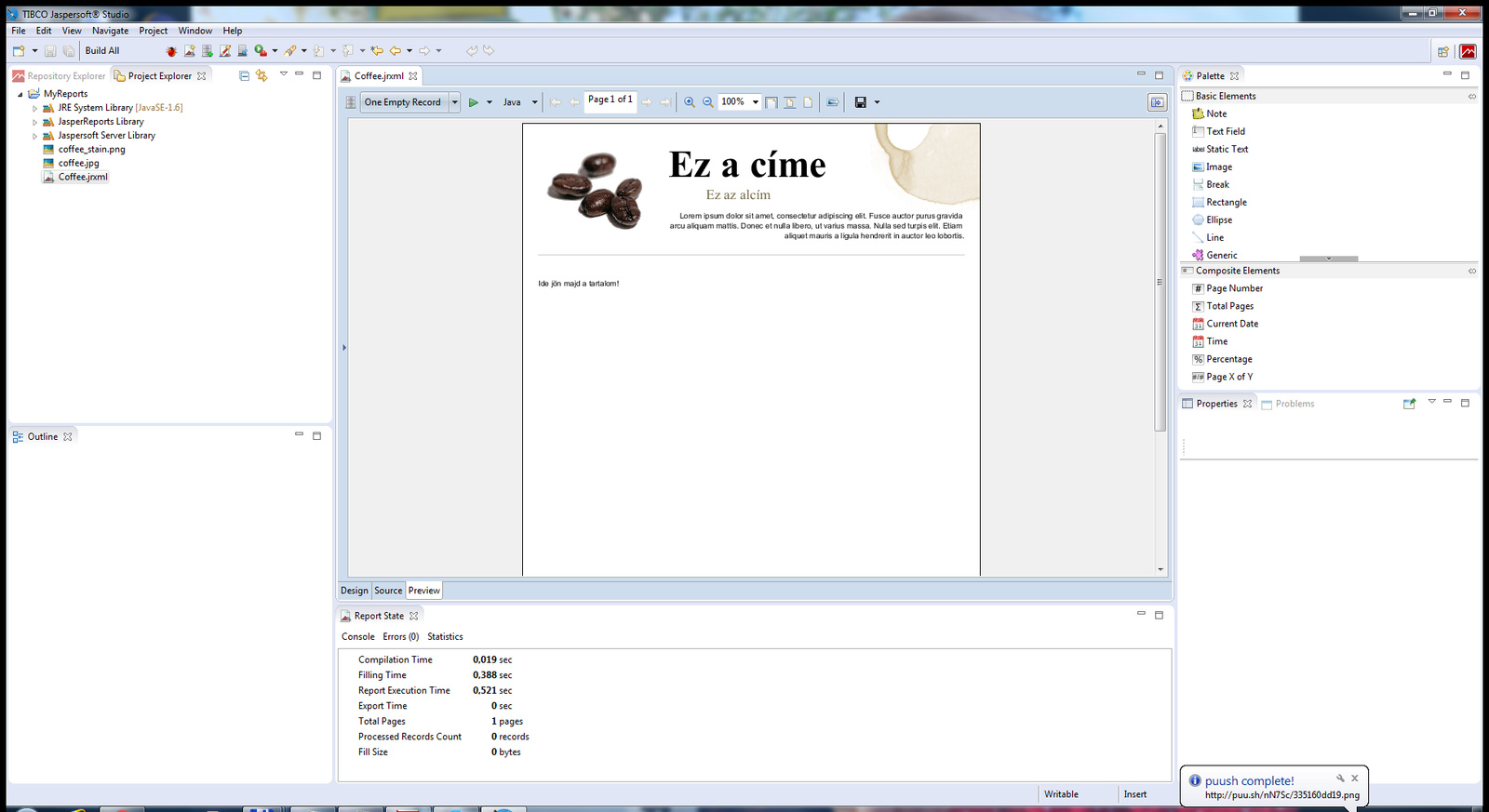Image resolution: width=1489 pixels, height=812 pixels.
Task: Open the red bug Debug toolbar icon
Action: (171, 51)
